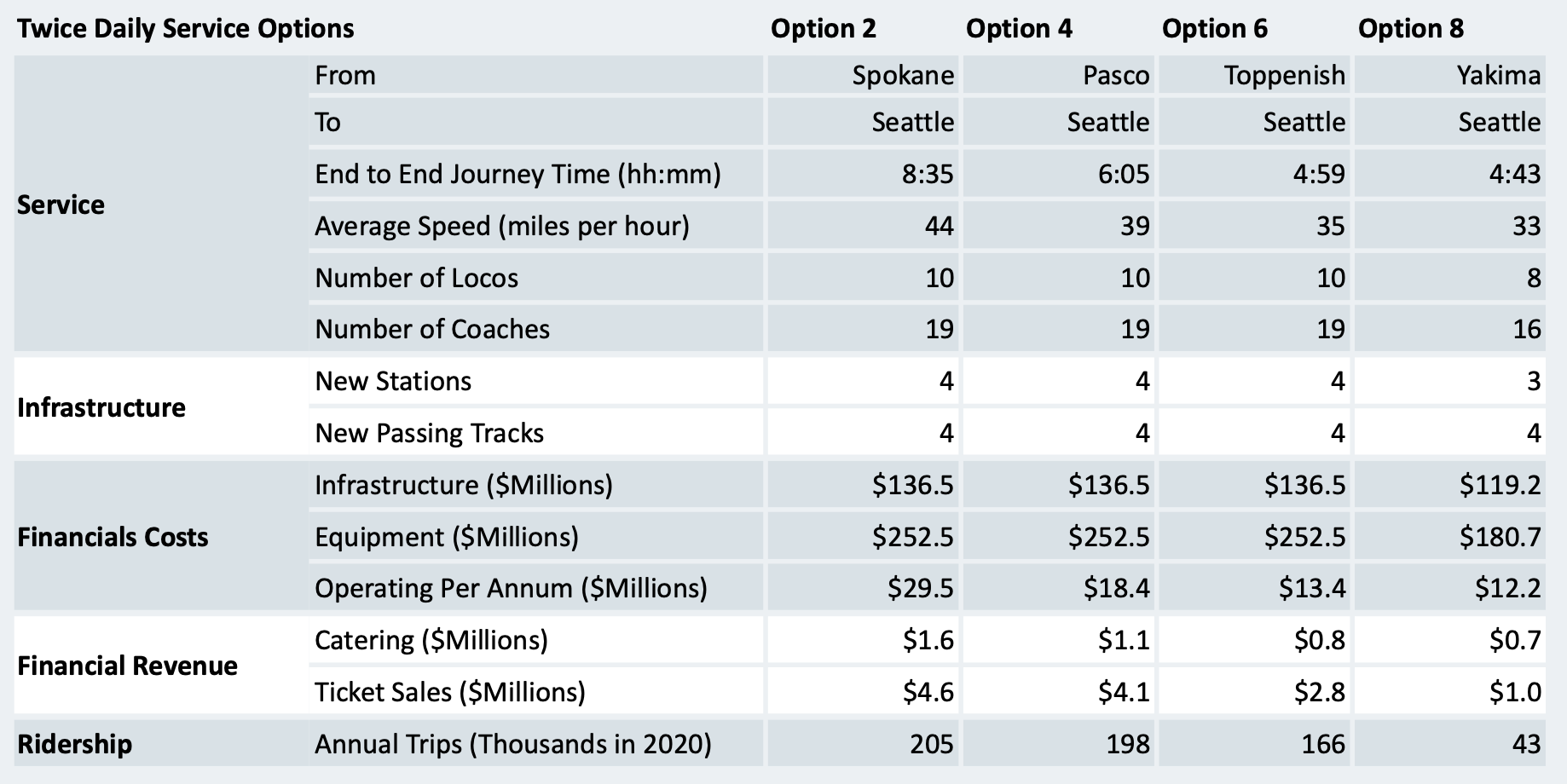This screenshot has height=784, width=1567.
Task: Click the New Passing Tracks row label
Action: [x=429, y=433]
